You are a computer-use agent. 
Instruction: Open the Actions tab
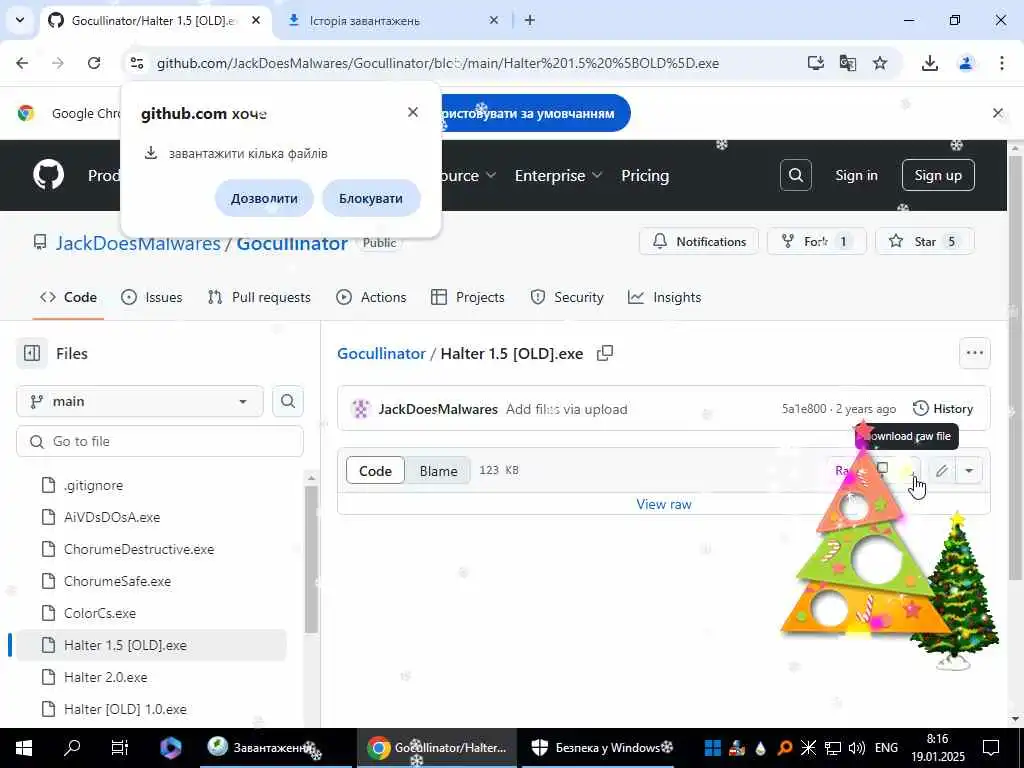tap(371, 297)
